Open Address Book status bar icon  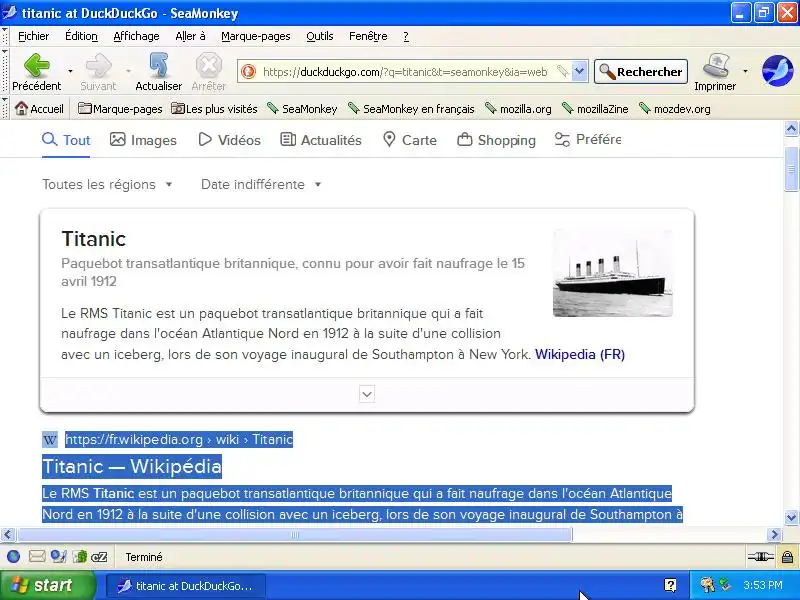(80, 557)
